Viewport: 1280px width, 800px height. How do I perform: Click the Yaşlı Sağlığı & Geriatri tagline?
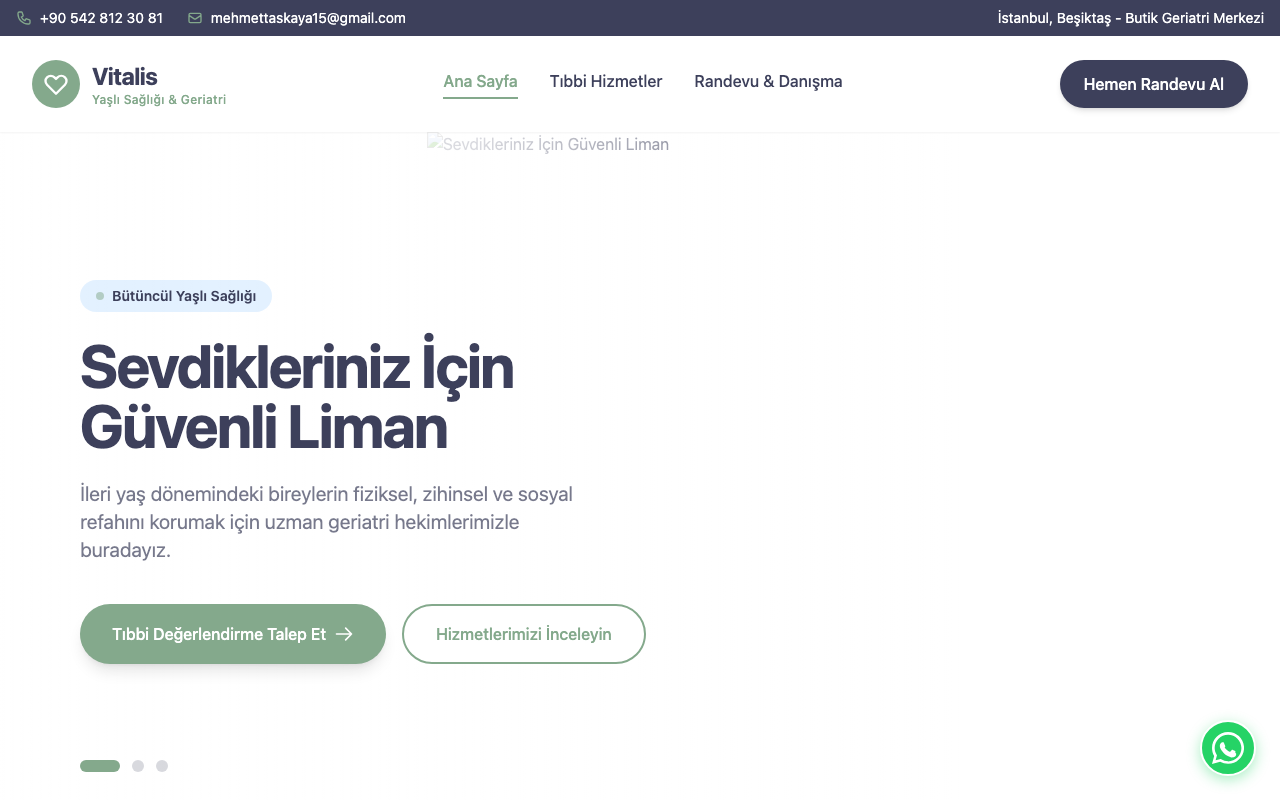tap(159, 100)
